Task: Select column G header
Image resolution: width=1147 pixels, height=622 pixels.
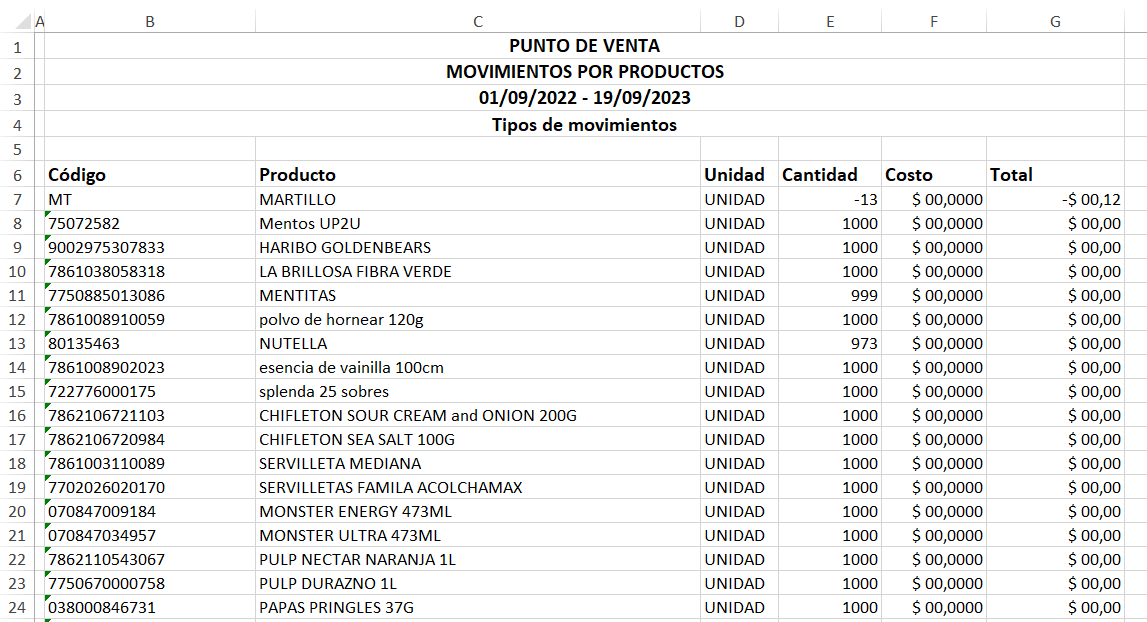Action: [x=1056, y=22]
